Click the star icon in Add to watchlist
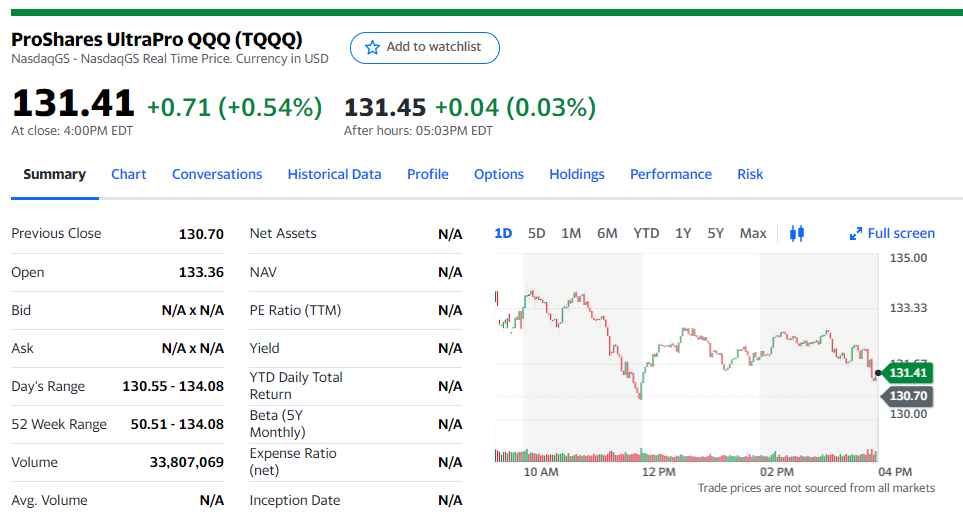 tap(372, 47)
